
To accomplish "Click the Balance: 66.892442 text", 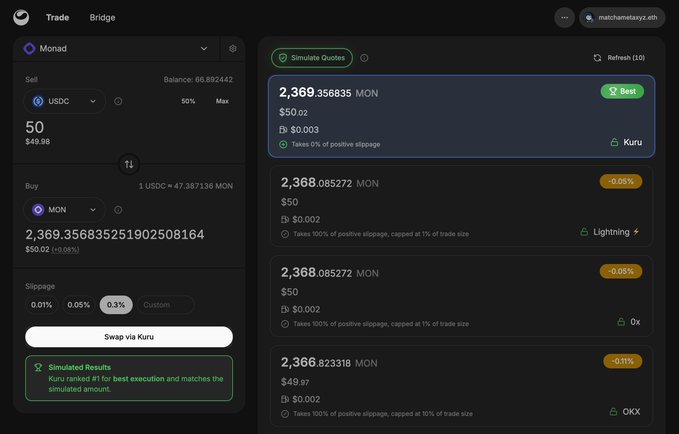I will coord(198,80).
